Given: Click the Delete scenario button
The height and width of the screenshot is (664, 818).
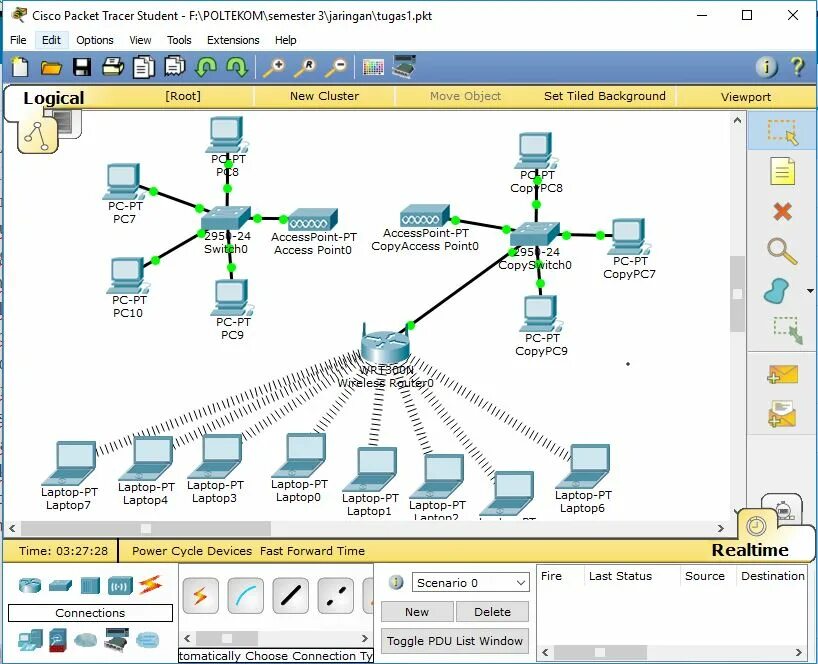Looking at the screenshot, I should pyautogui.click(x=492, y=612).
